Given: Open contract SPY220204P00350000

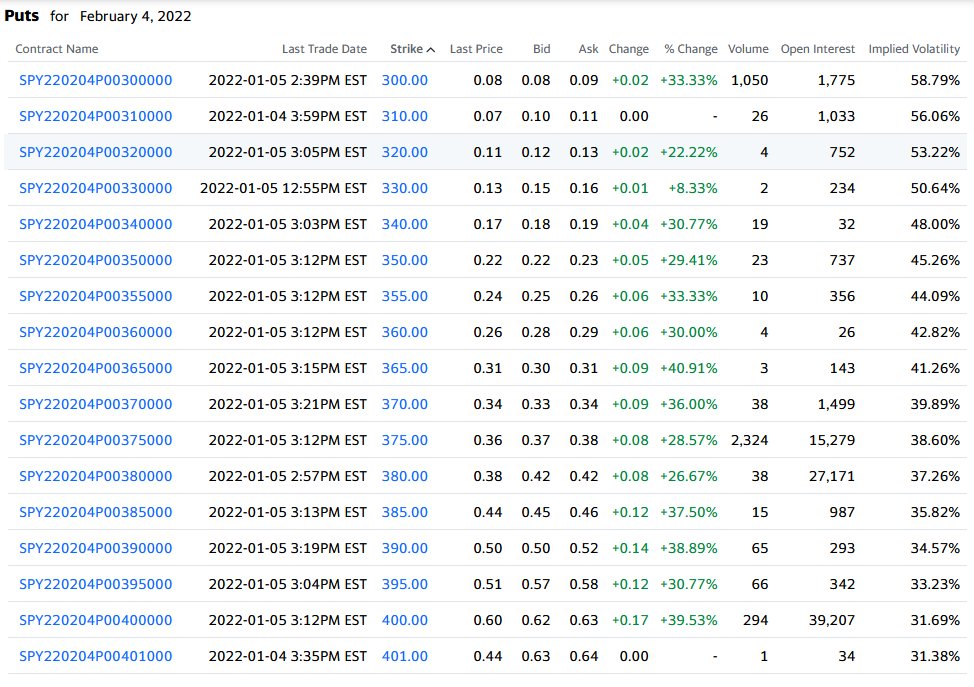Looking at the screenshot, I should (96, 260).
